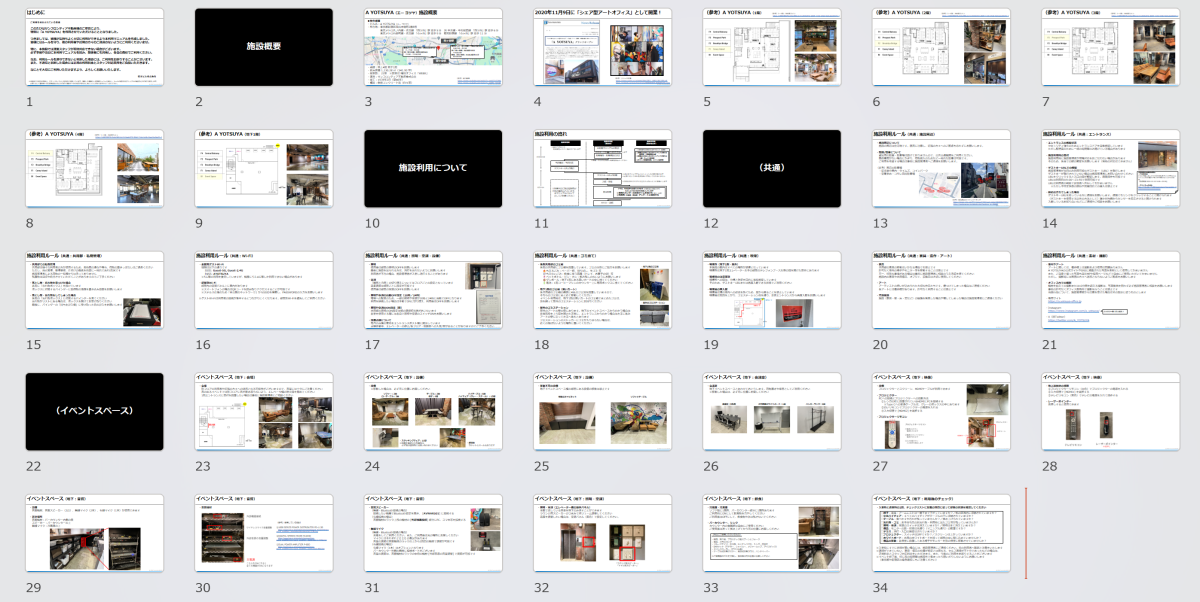Select black section slide 2 施設概要
The image size is (1200, 602).
[263, 47]
